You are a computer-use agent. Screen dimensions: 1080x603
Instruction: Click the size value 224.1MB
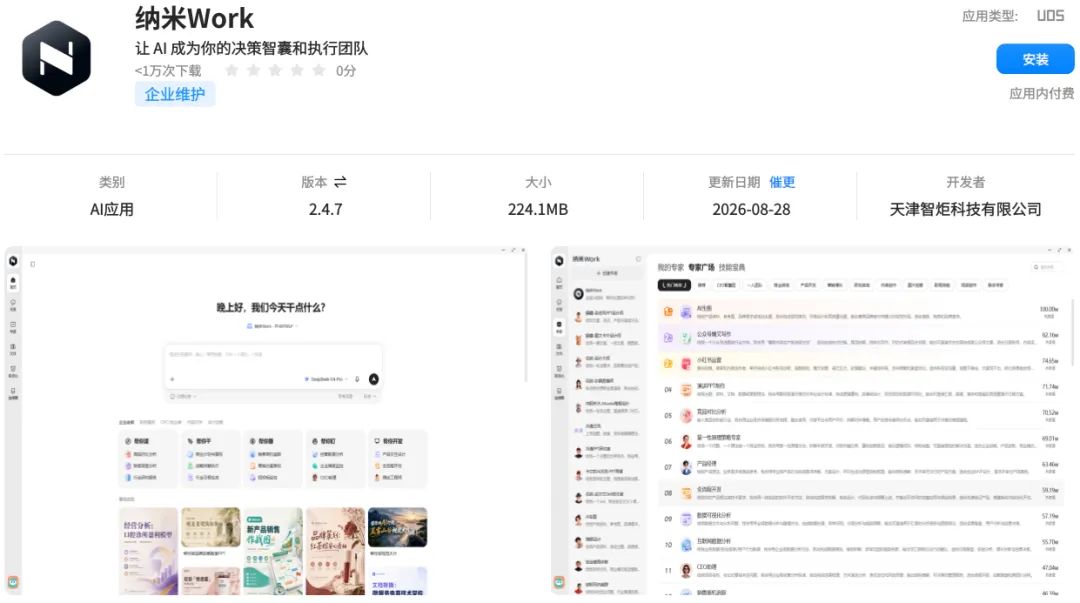(538, 209)
